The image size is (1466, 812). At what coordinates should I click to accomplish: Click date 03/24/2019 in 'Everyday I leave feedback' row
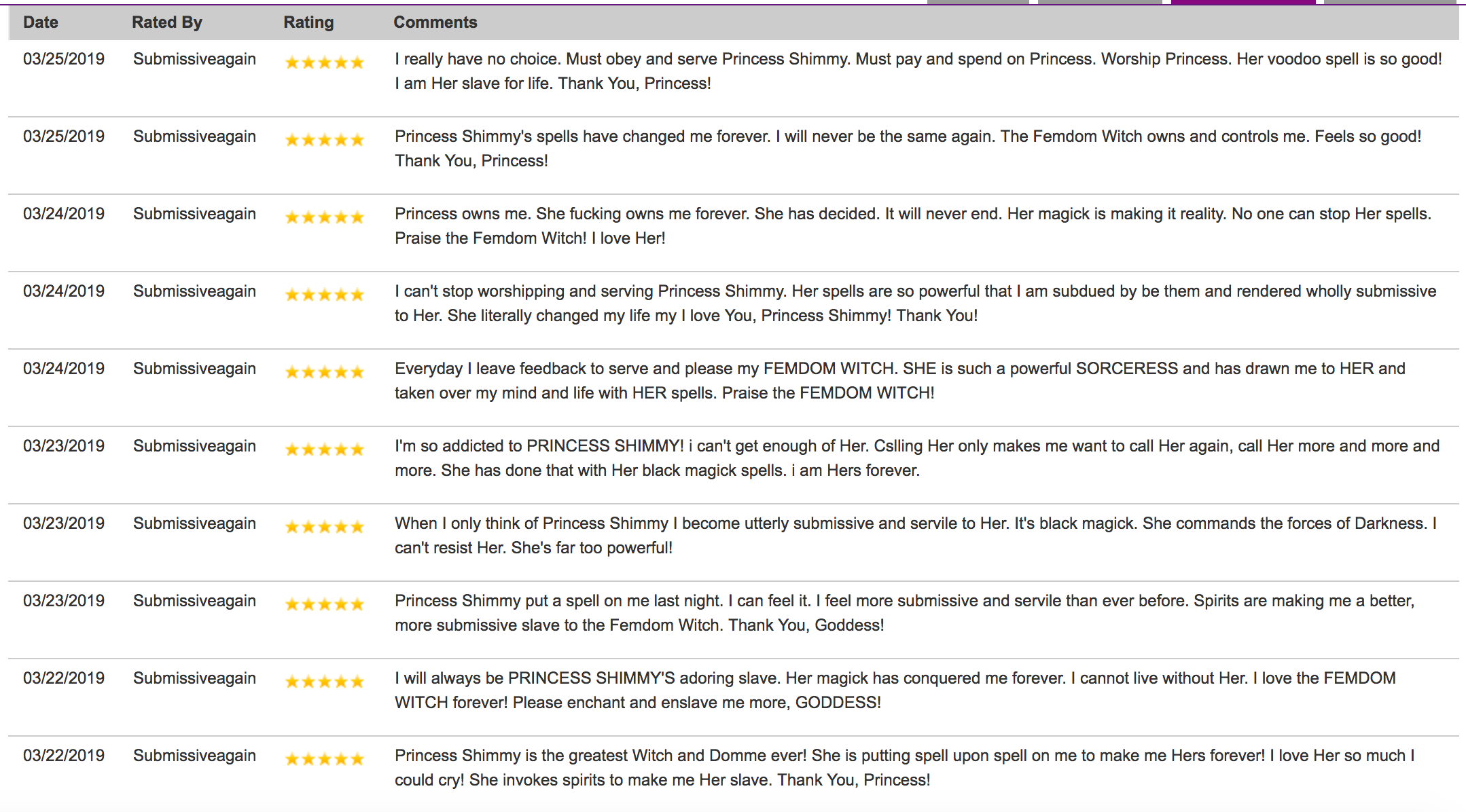pyautogui.click(x=64, y=369)
